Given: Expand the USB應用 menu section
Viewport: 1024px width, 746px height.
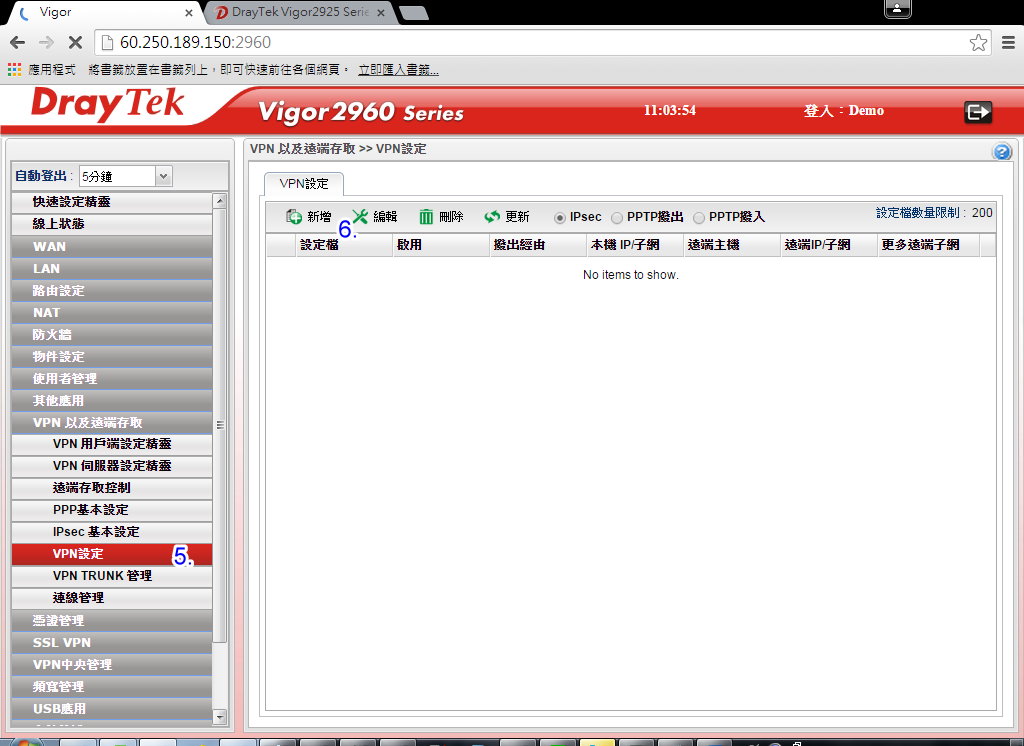Looking at the screenshot, I should coord(112,709).
